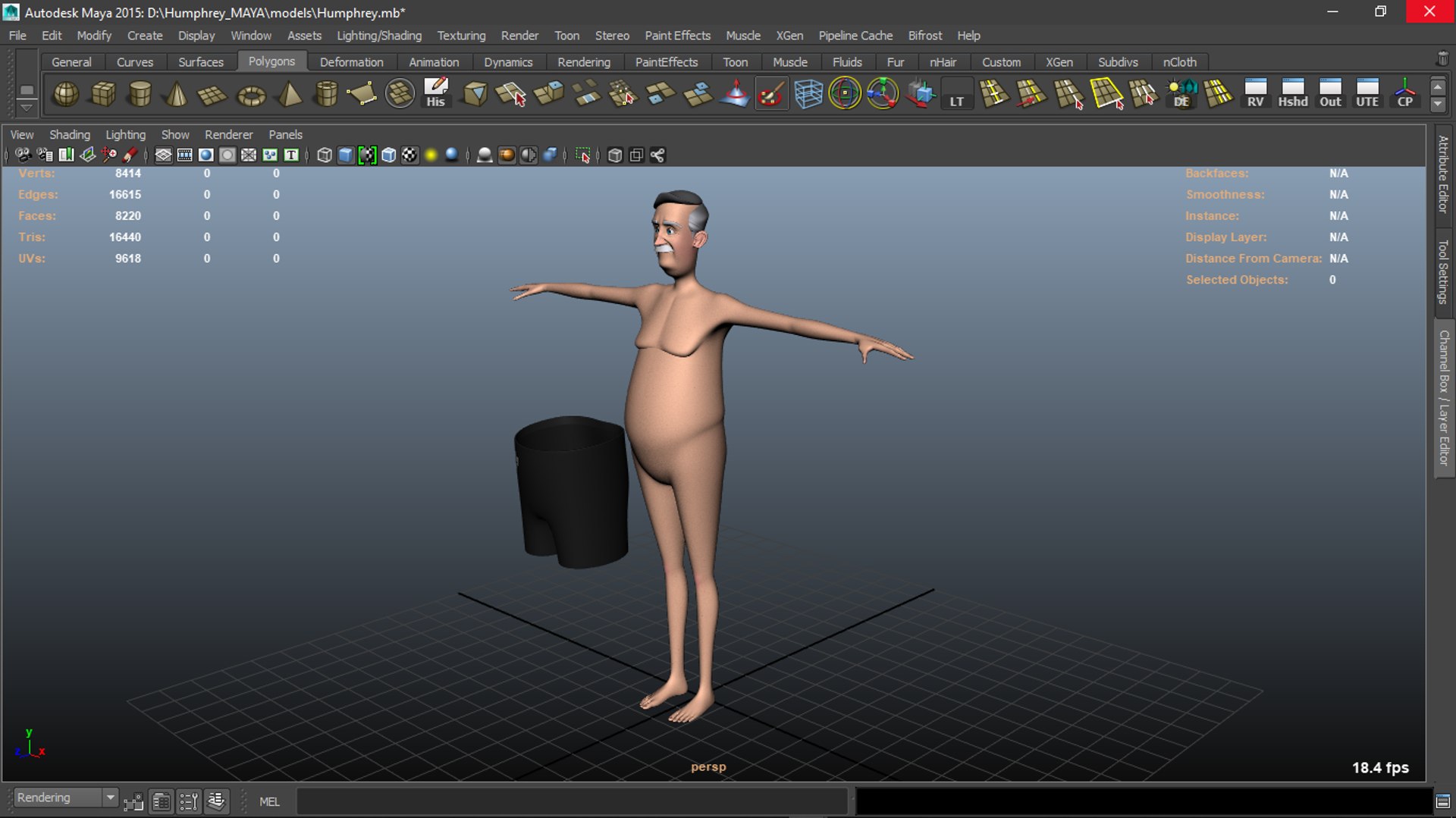
Task: Click the RV render view shelf icon
Action: 1256,94
